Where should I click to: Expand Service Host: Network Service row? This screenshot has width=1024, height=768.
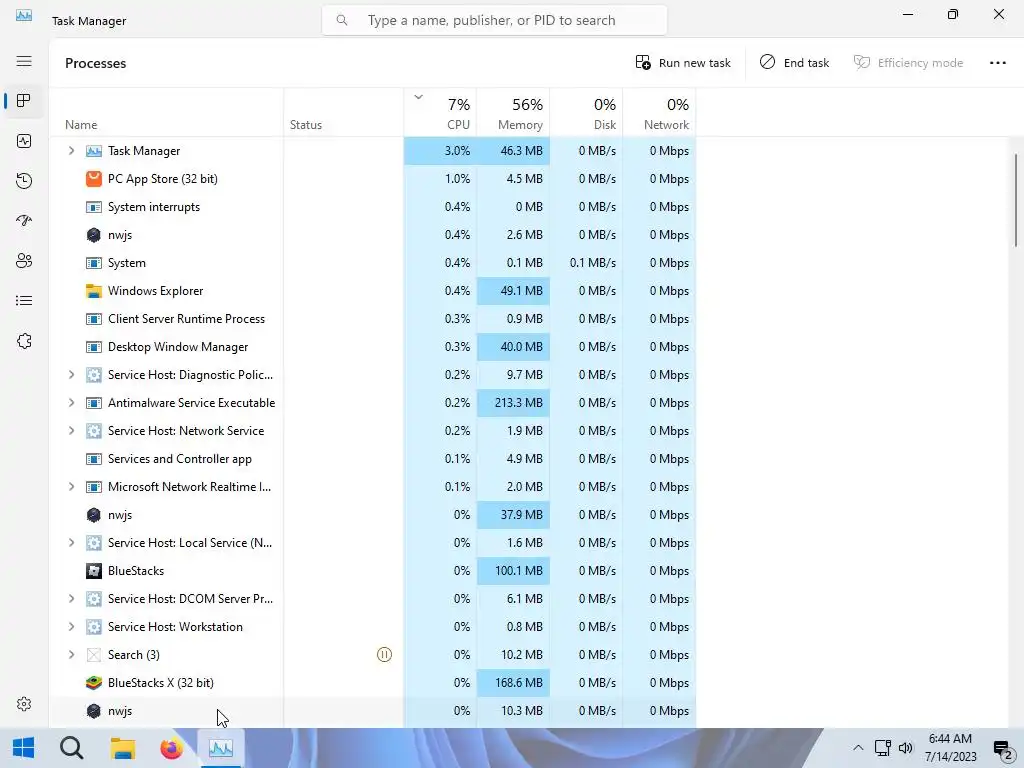(x=71, y=431)
